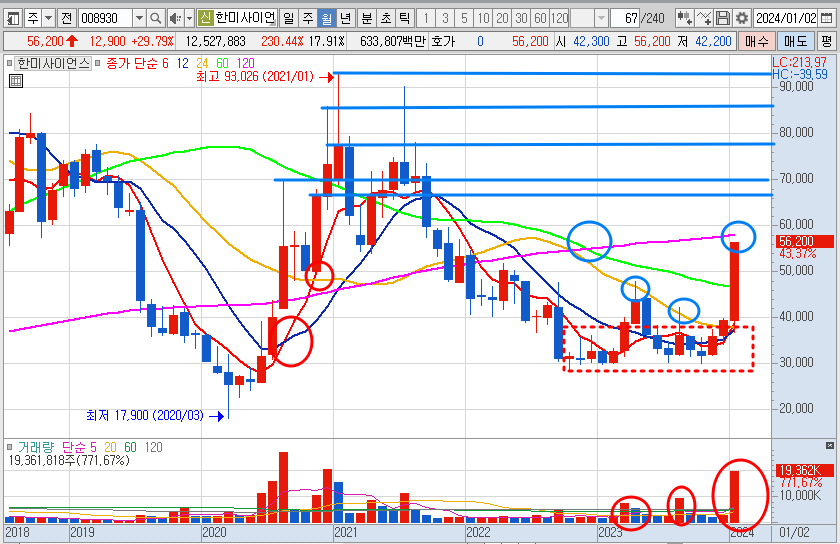Click the current price 56,200 with arrow
This screenshot has width=840, height=544.
point(52,41)
